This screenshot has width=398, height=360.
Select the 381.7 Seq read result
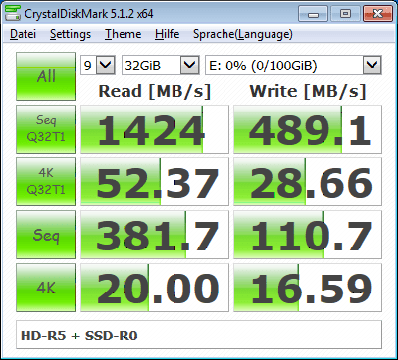point(154,235)
